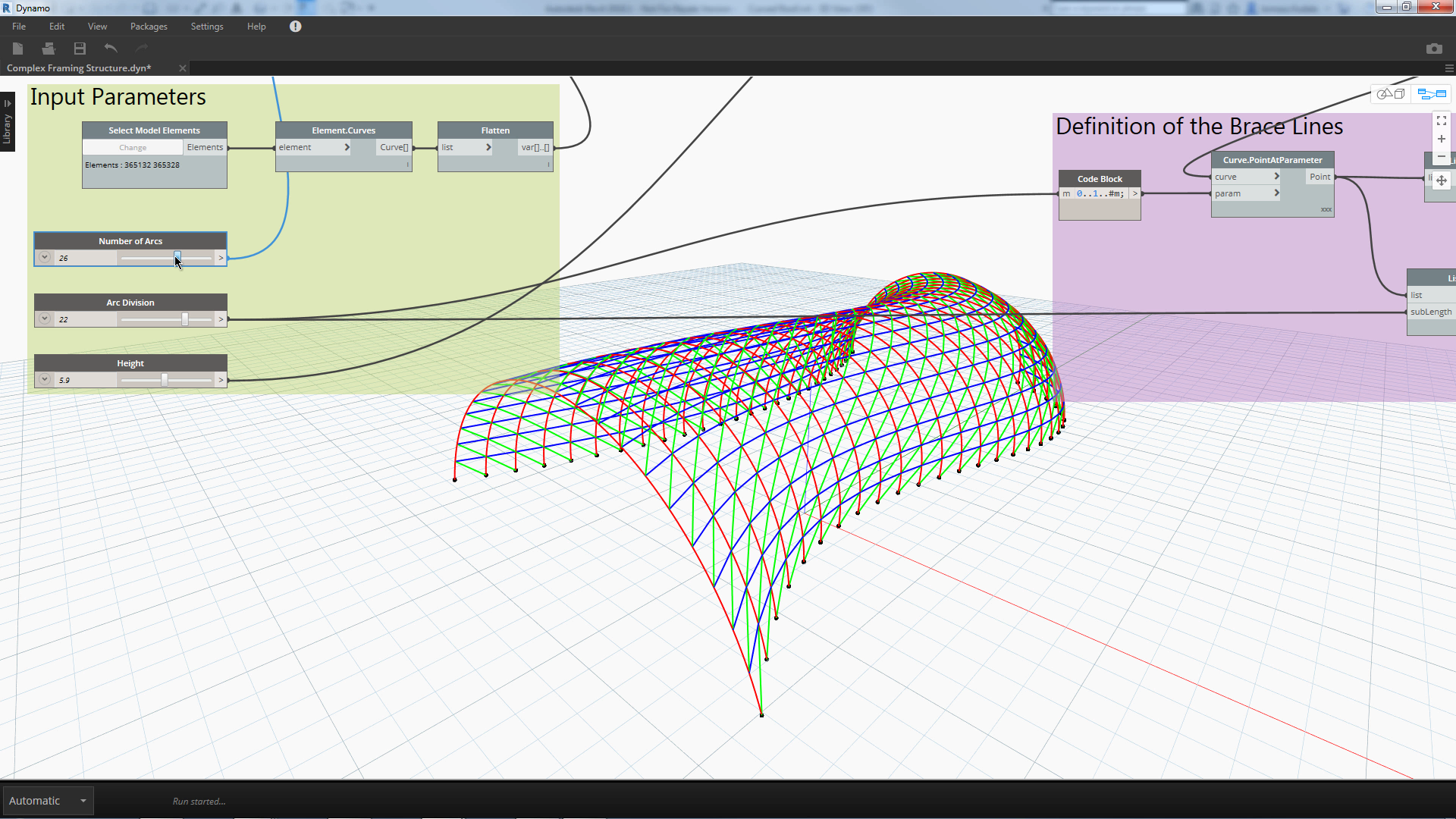Viewport: 1456px width, 819px height.
Task: Click the Zoom to fit icon
Action: coord(1441,121)
